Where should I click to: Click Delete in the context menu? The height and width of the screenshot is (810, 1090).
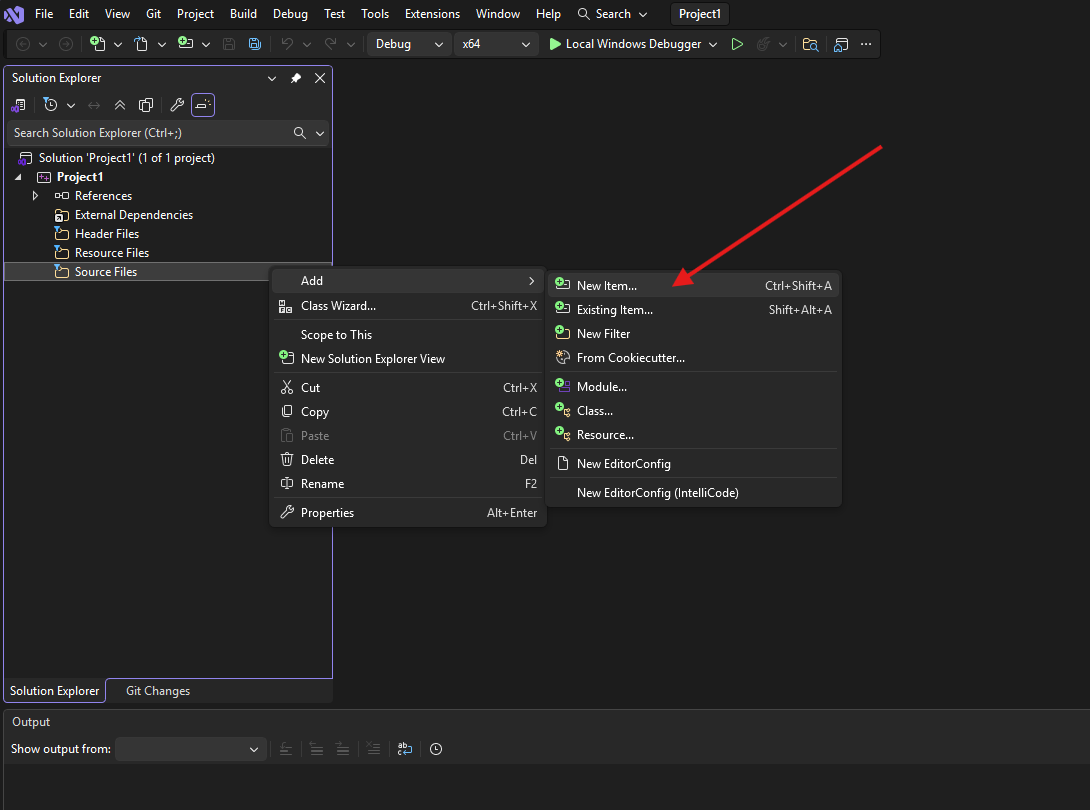click(408, 460)
